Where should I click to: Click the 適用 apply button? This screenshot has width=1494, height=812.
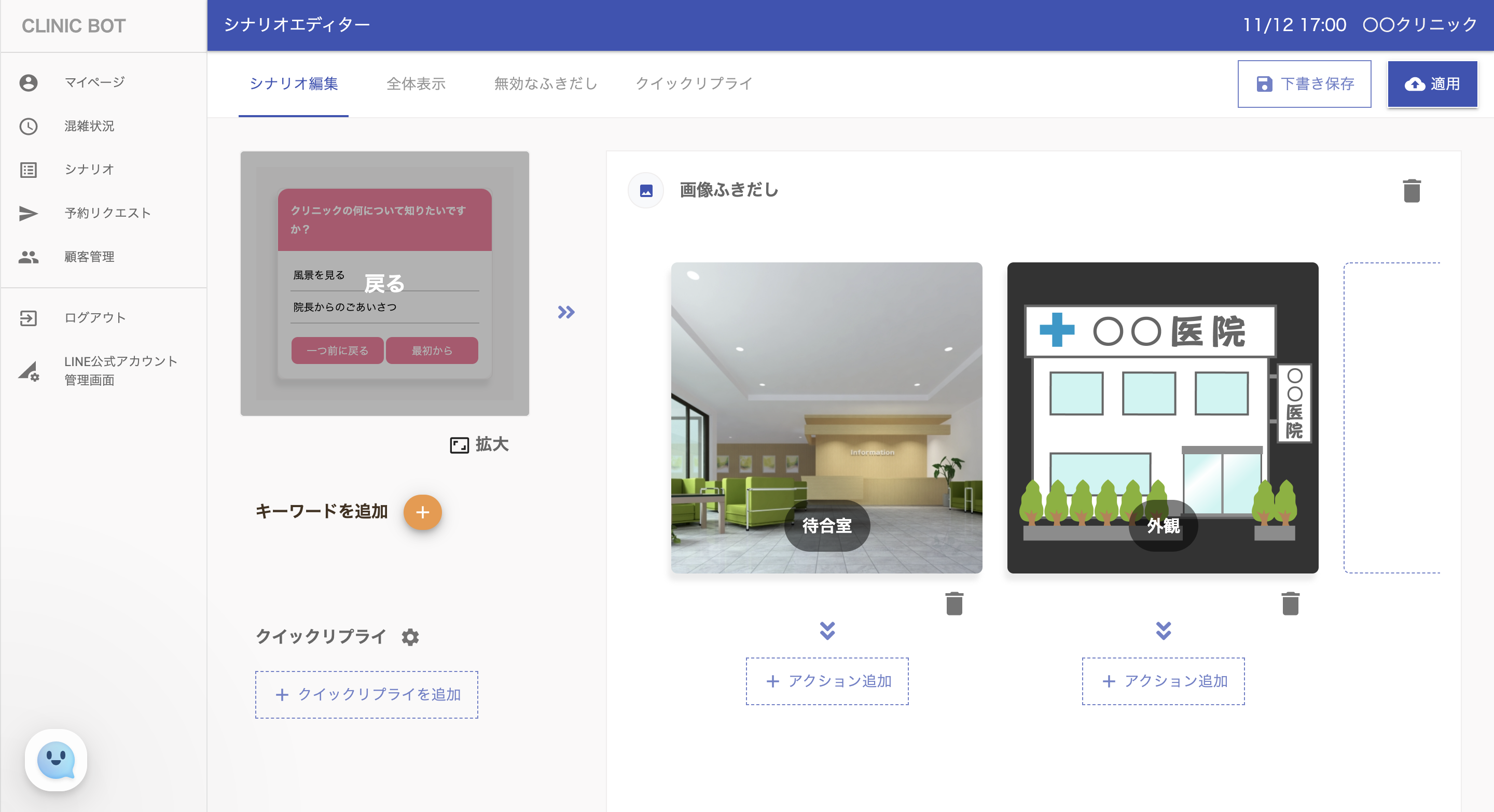[1431, 84]
